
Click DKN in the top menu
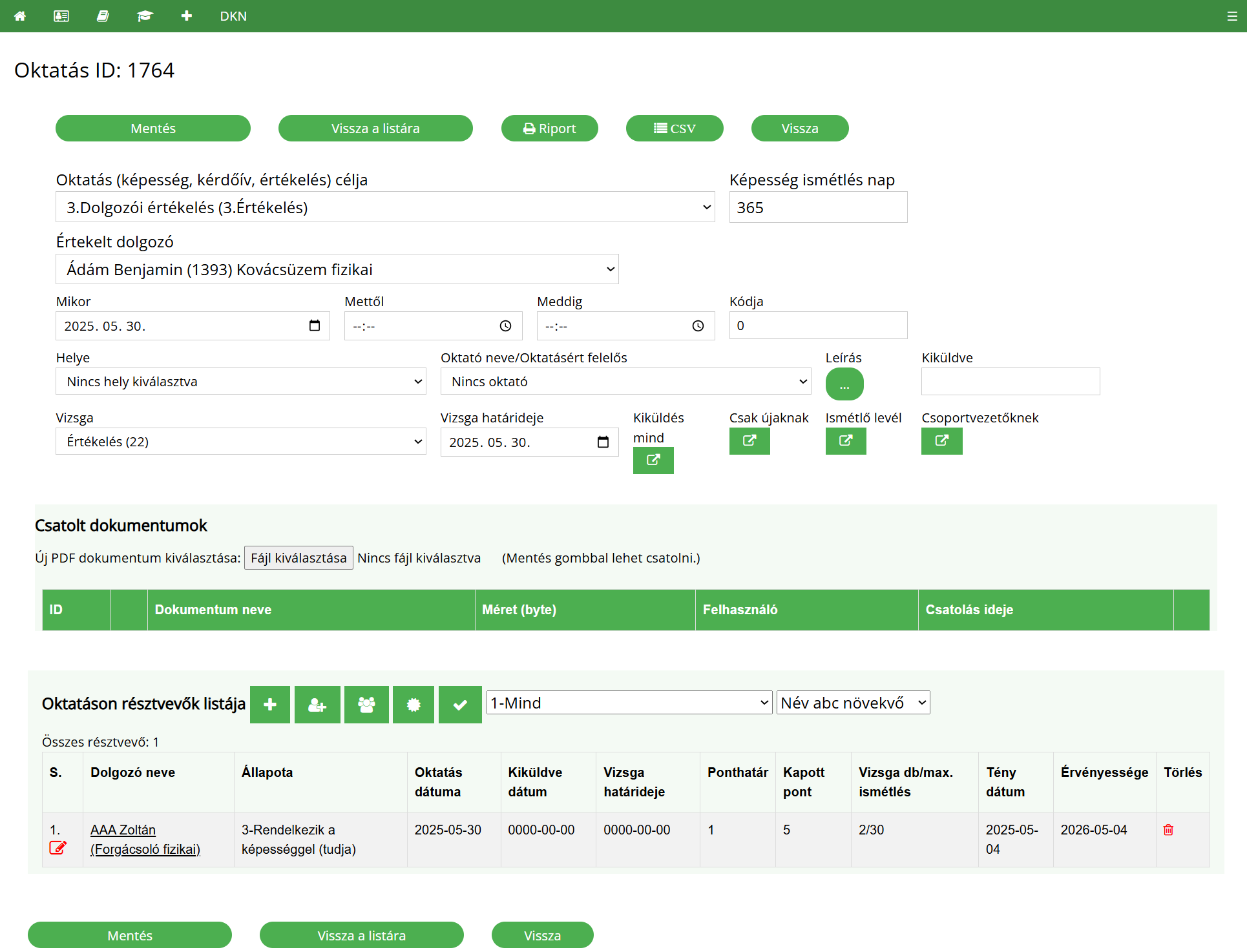(233, 16)
